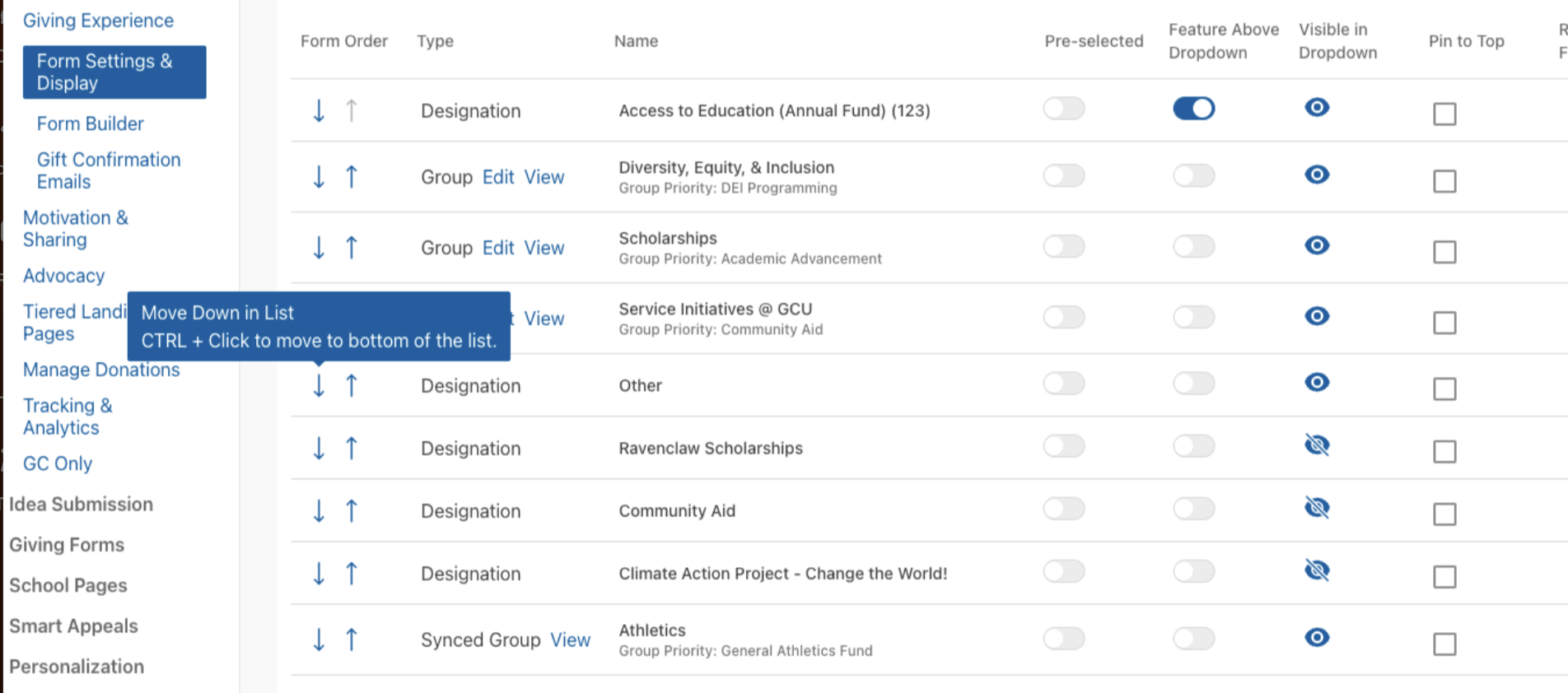Move Scholarships group down in list
The height and width of the screenshot is (693, 1568).
tap(319, 248)
